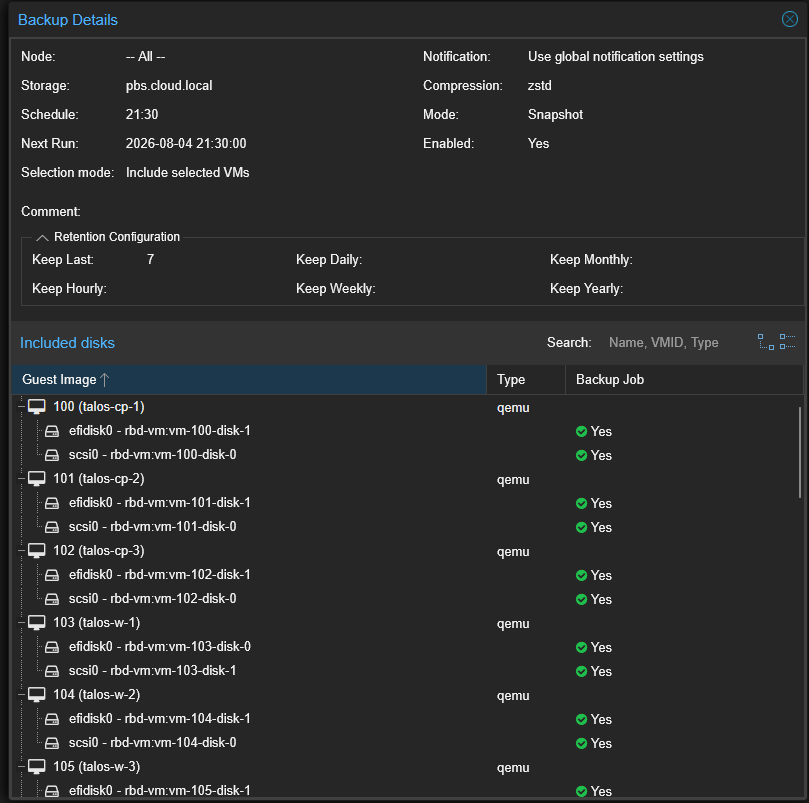Select efidisk0 - rbd-vm:vm-100-disk-1 row
The height and width of the screenshot is (803, 809).
408,431
